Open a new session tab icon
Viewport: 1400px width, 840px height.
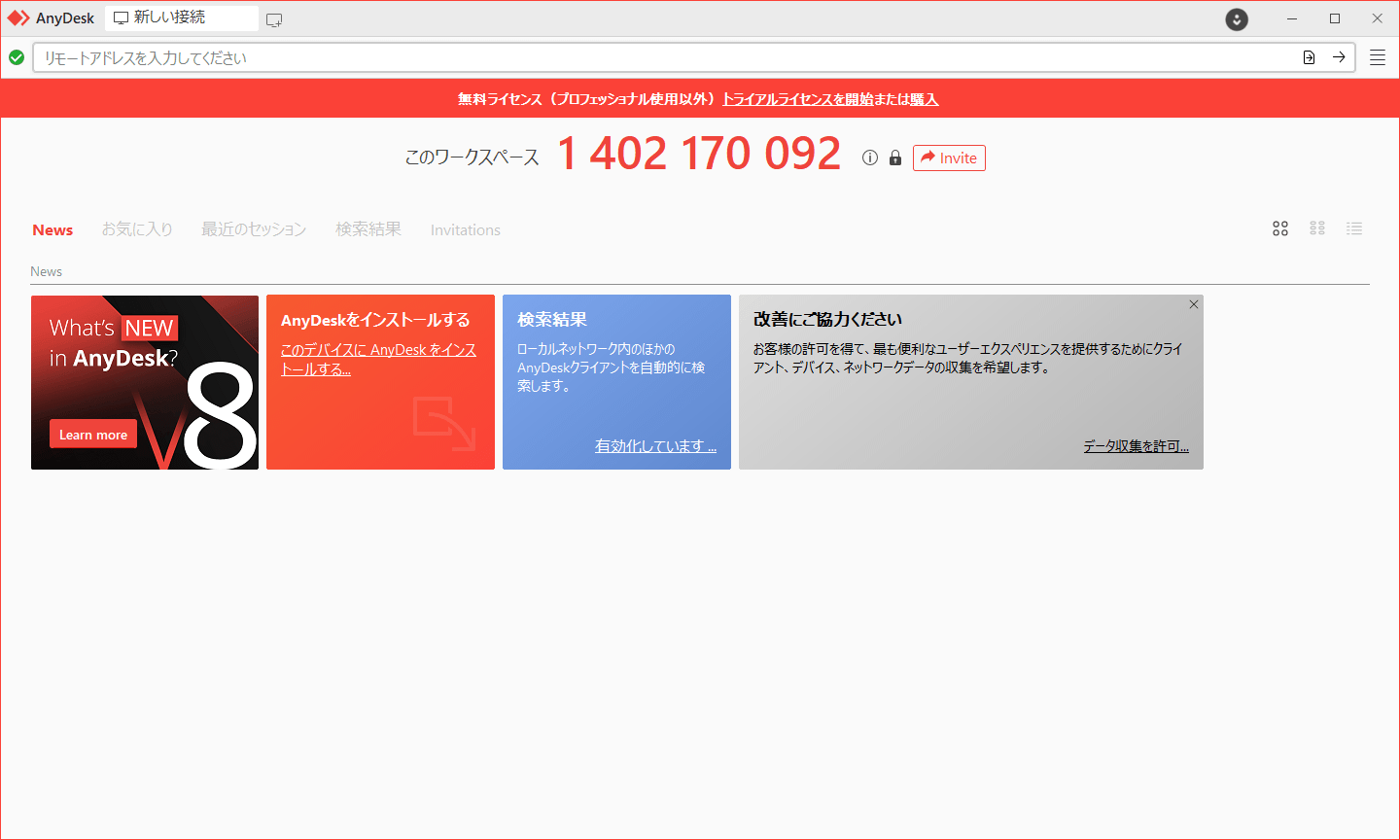tap(274, 19)
